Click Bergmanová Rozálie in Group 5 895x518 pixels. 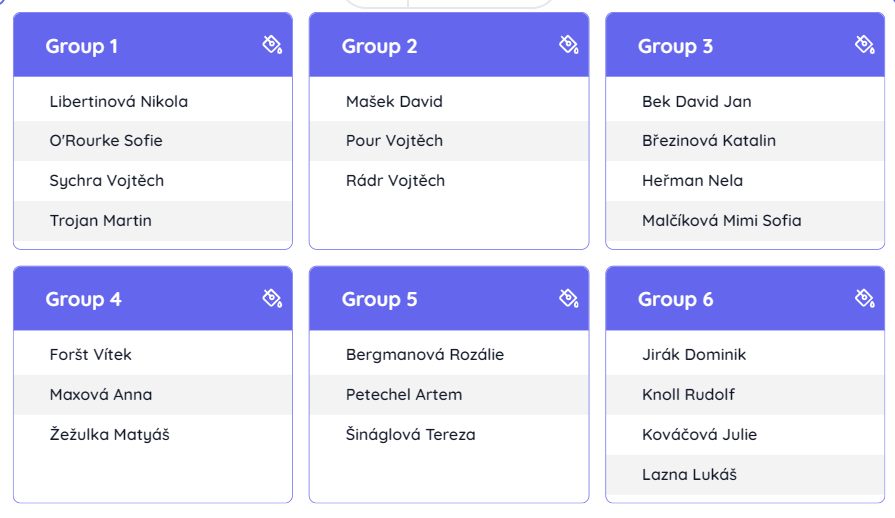tap(425, 355)
